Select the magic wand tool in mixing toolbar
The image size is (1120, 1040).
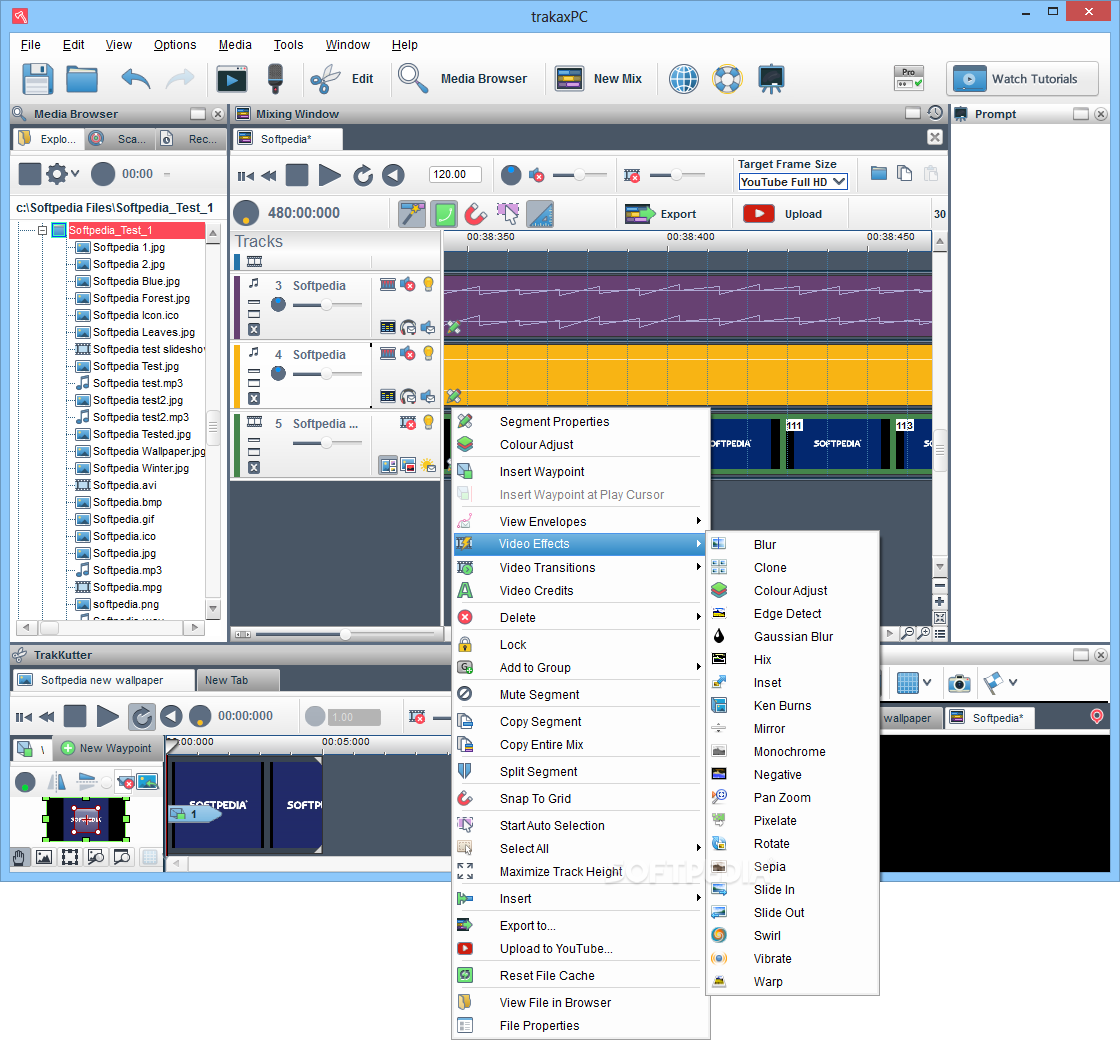pos(412,214)
